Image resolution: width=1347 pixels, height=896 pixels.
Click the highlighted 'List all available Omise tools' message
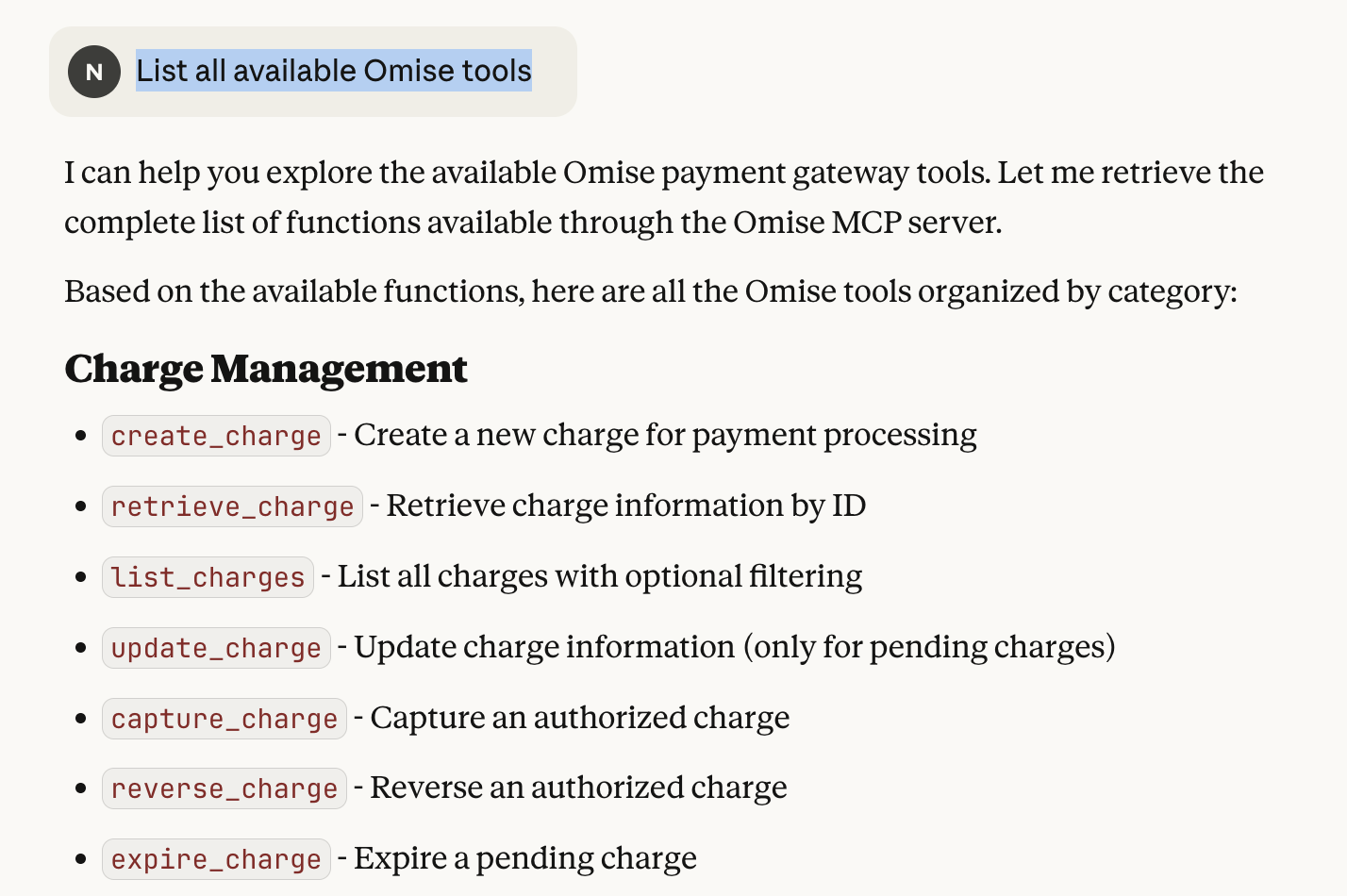(333, 71)
